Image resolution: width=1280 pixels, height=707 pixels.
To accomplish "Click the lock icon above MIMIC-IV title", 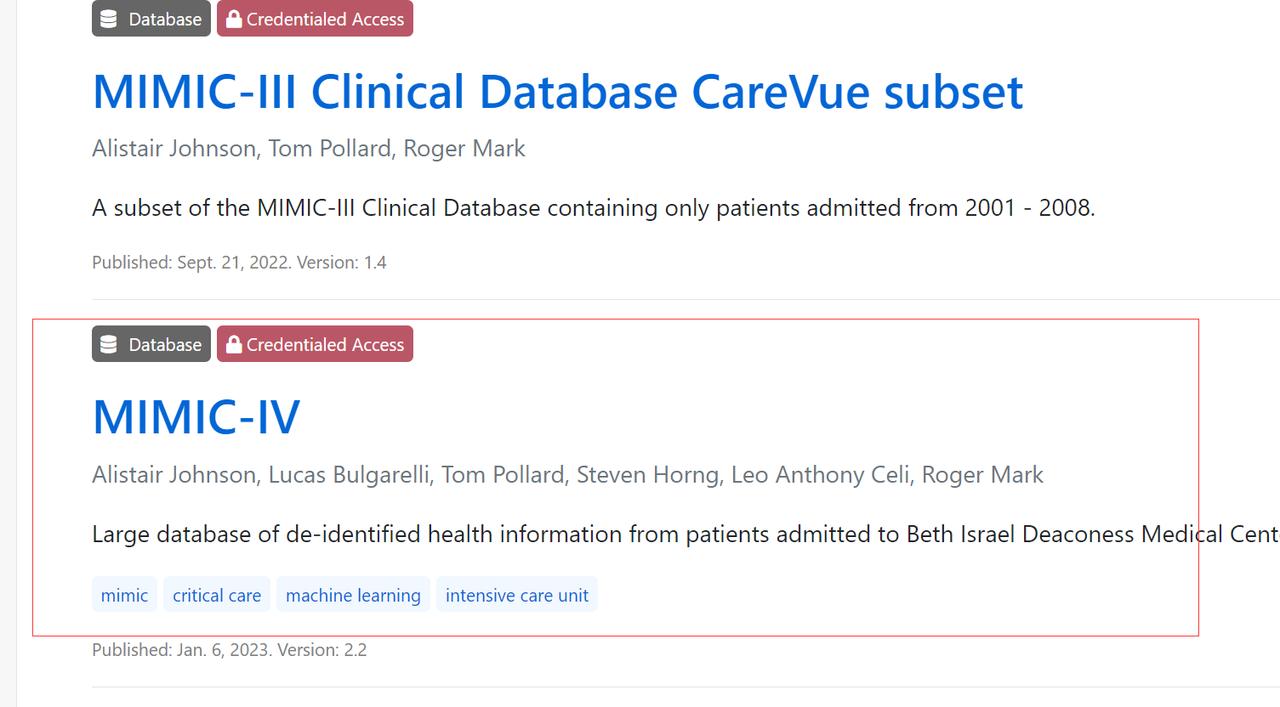I will tap(234, 345).
